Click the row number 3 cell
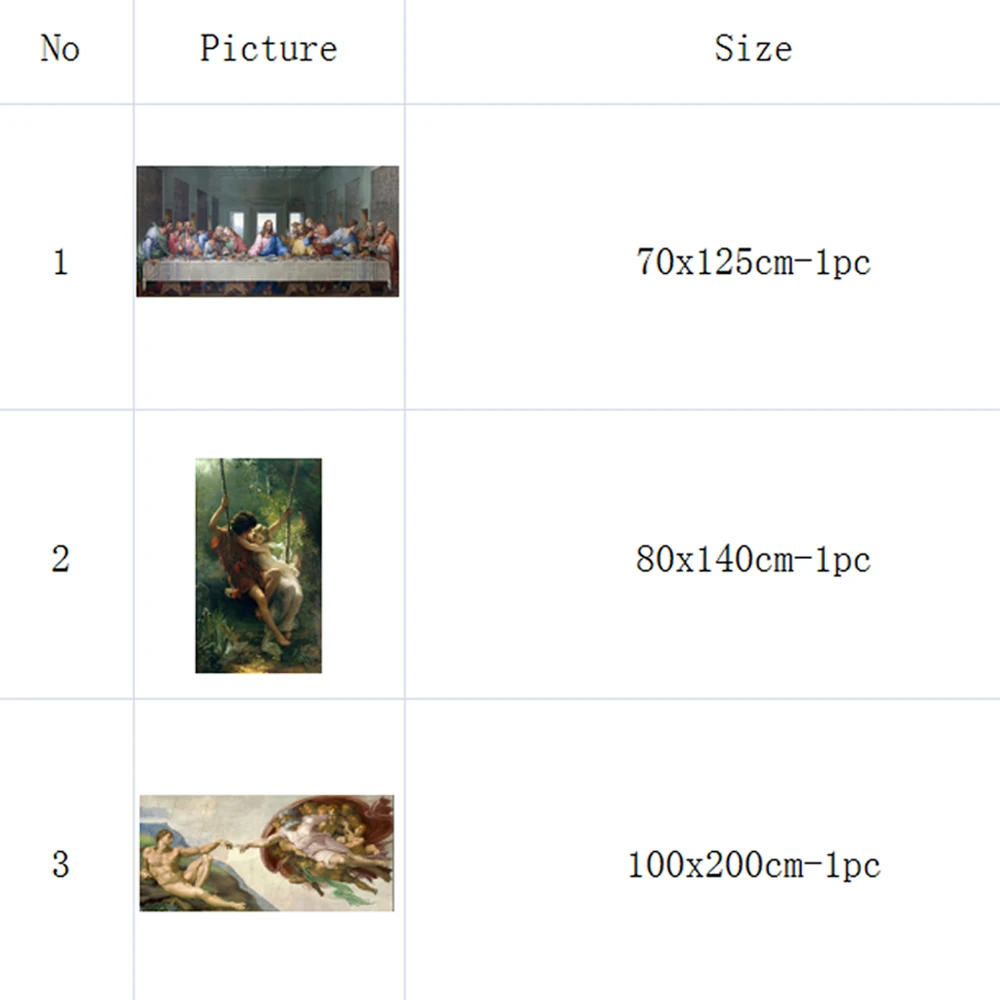 60,864
